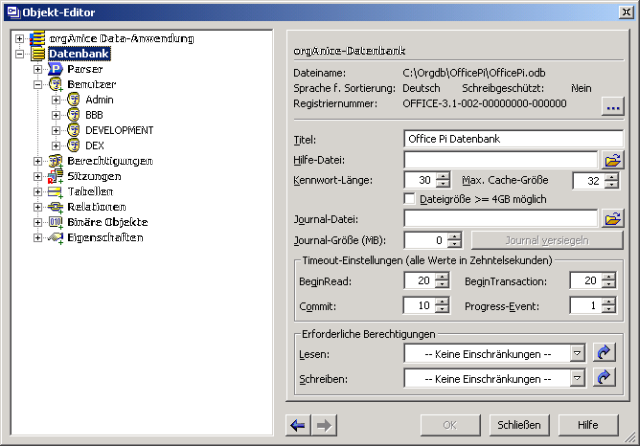Go back with the blue left arrow
Viewport: 640px width, 446px height.
click(298, 426)
